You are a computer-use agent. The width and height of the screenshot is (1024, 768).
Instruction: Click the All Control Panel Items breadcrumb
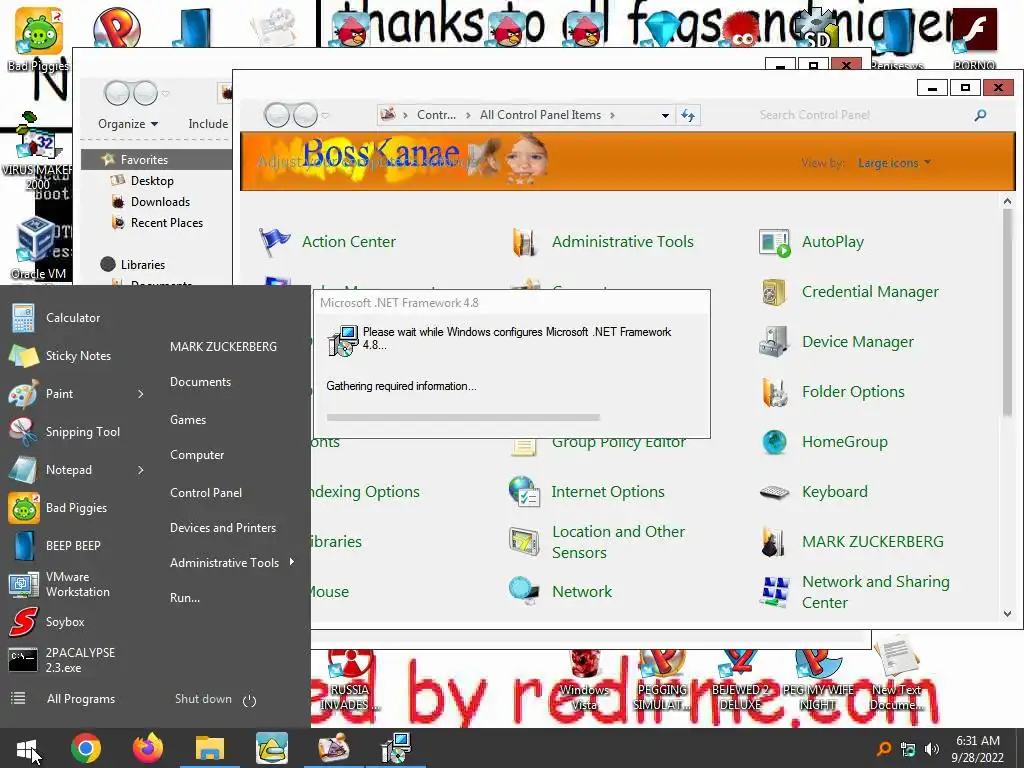click(540, 115)
